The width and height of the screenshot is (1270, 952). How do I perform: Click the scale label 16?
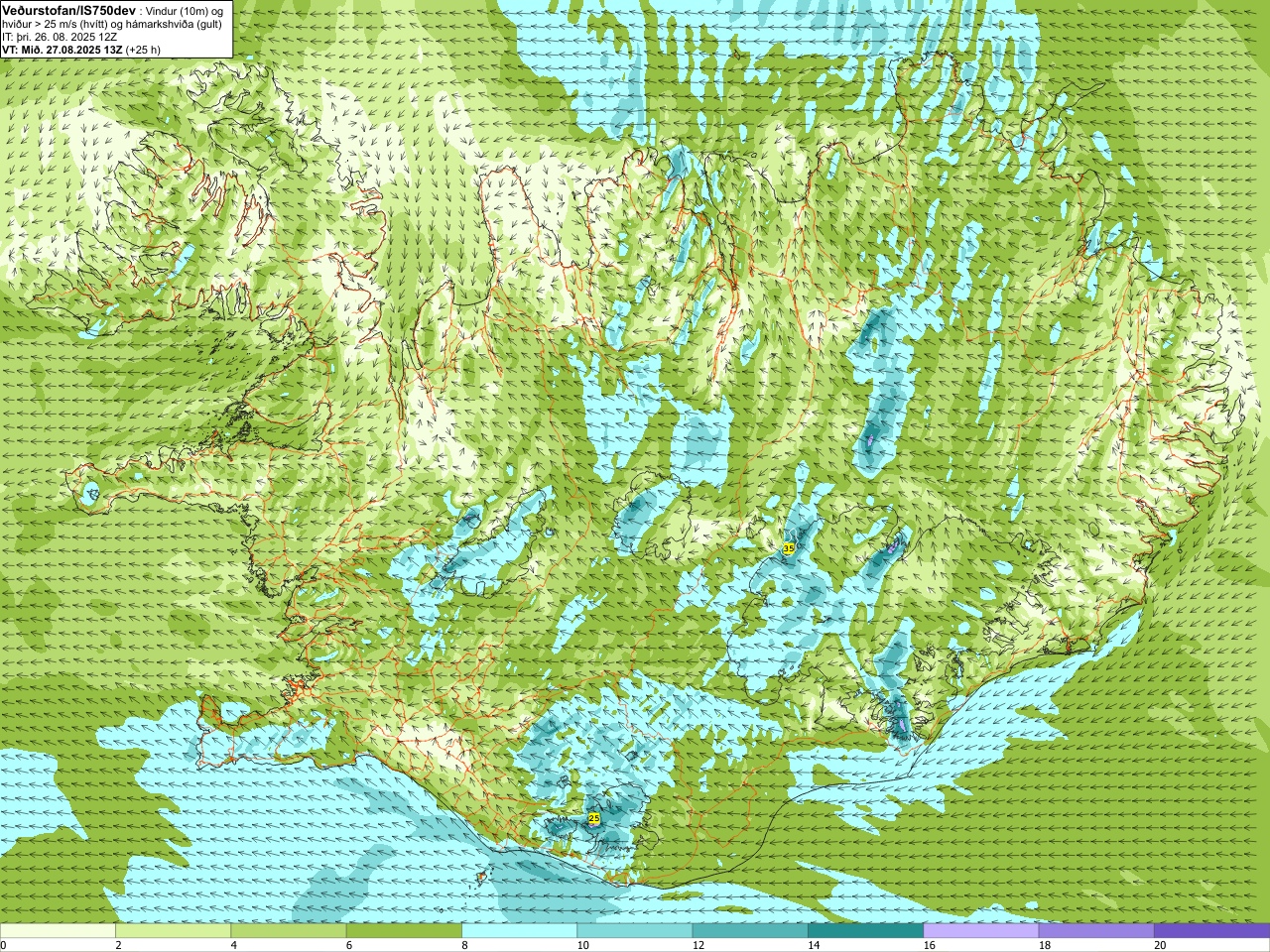[x=928, y=945]
